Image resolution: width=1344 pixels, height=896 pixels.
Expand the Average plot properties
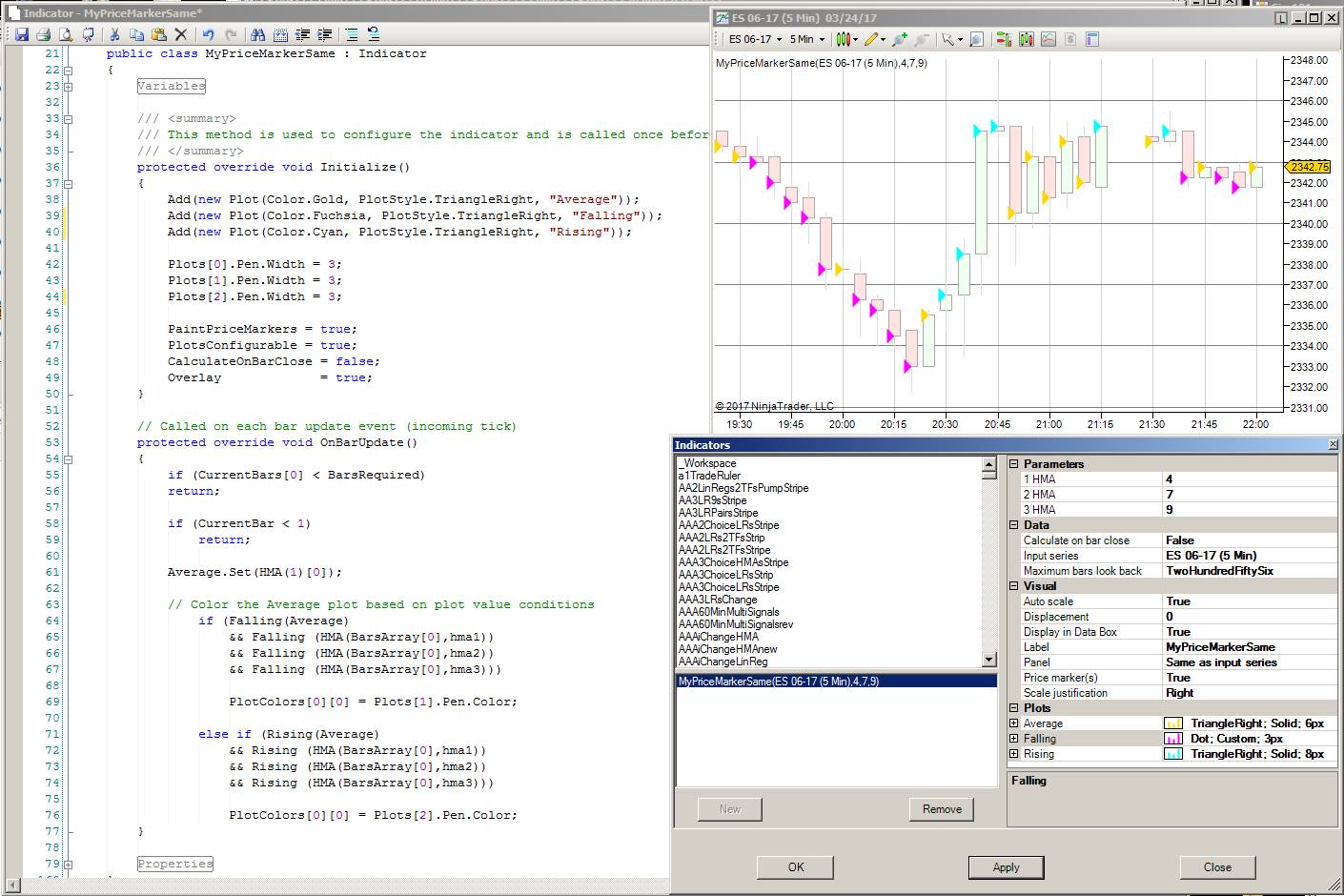pos(1014,723)
